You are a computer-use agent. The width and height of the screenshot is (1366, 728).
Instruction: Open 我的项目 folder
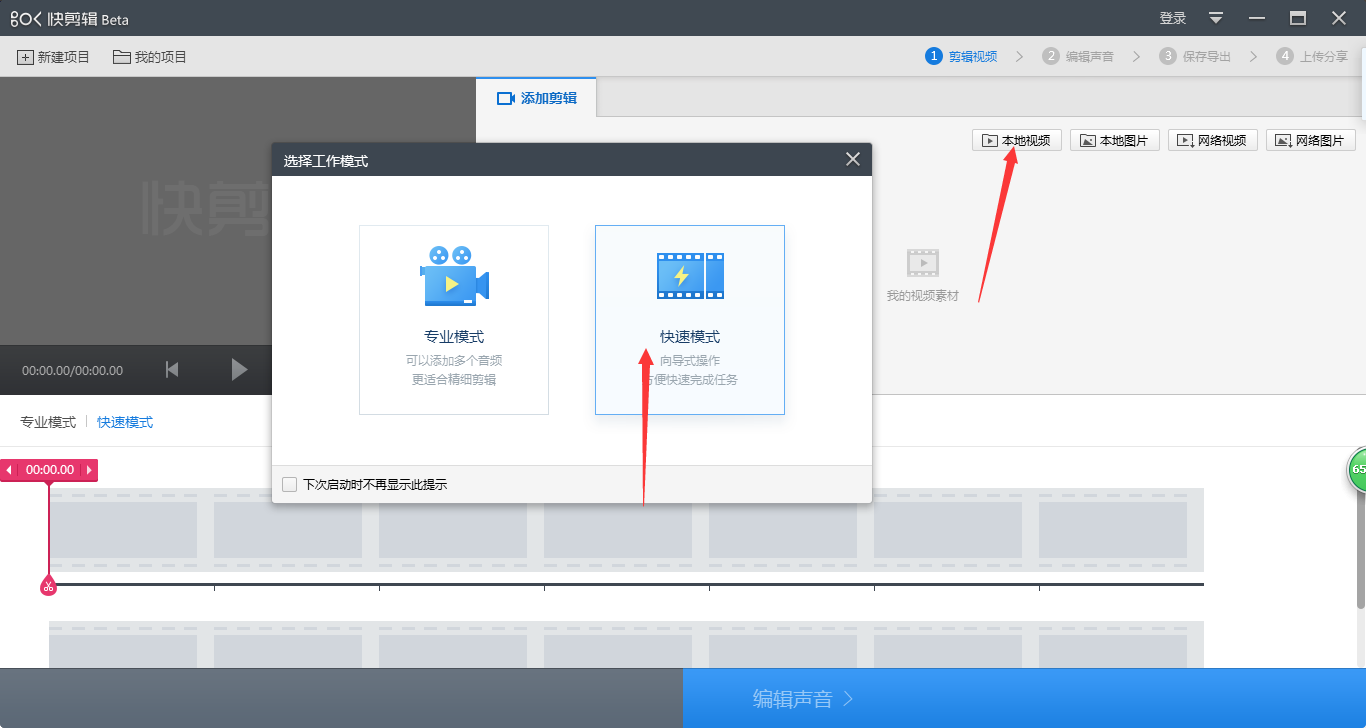150,57
